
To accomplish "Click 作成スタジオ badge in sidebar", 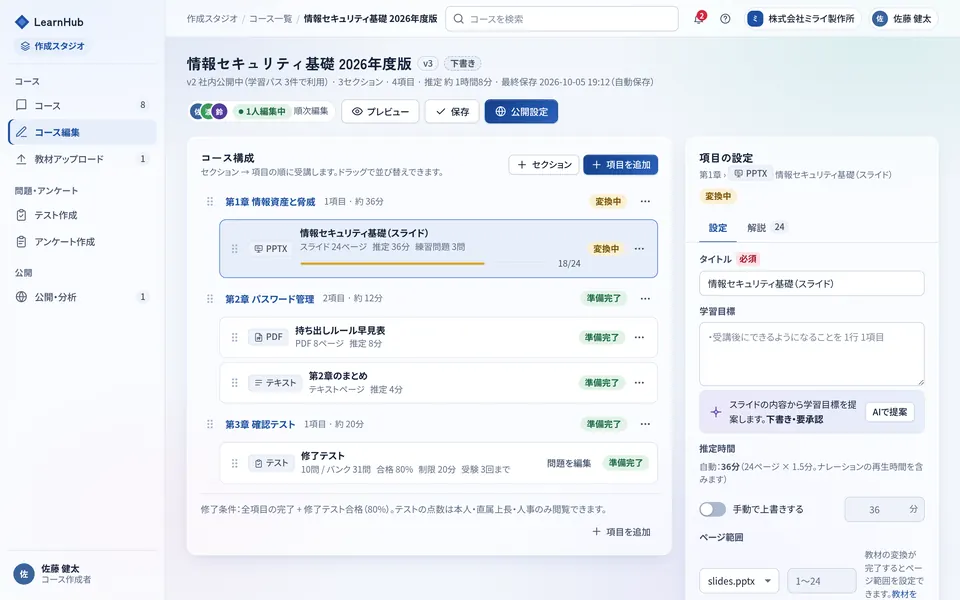I will (x=52, y=46).
